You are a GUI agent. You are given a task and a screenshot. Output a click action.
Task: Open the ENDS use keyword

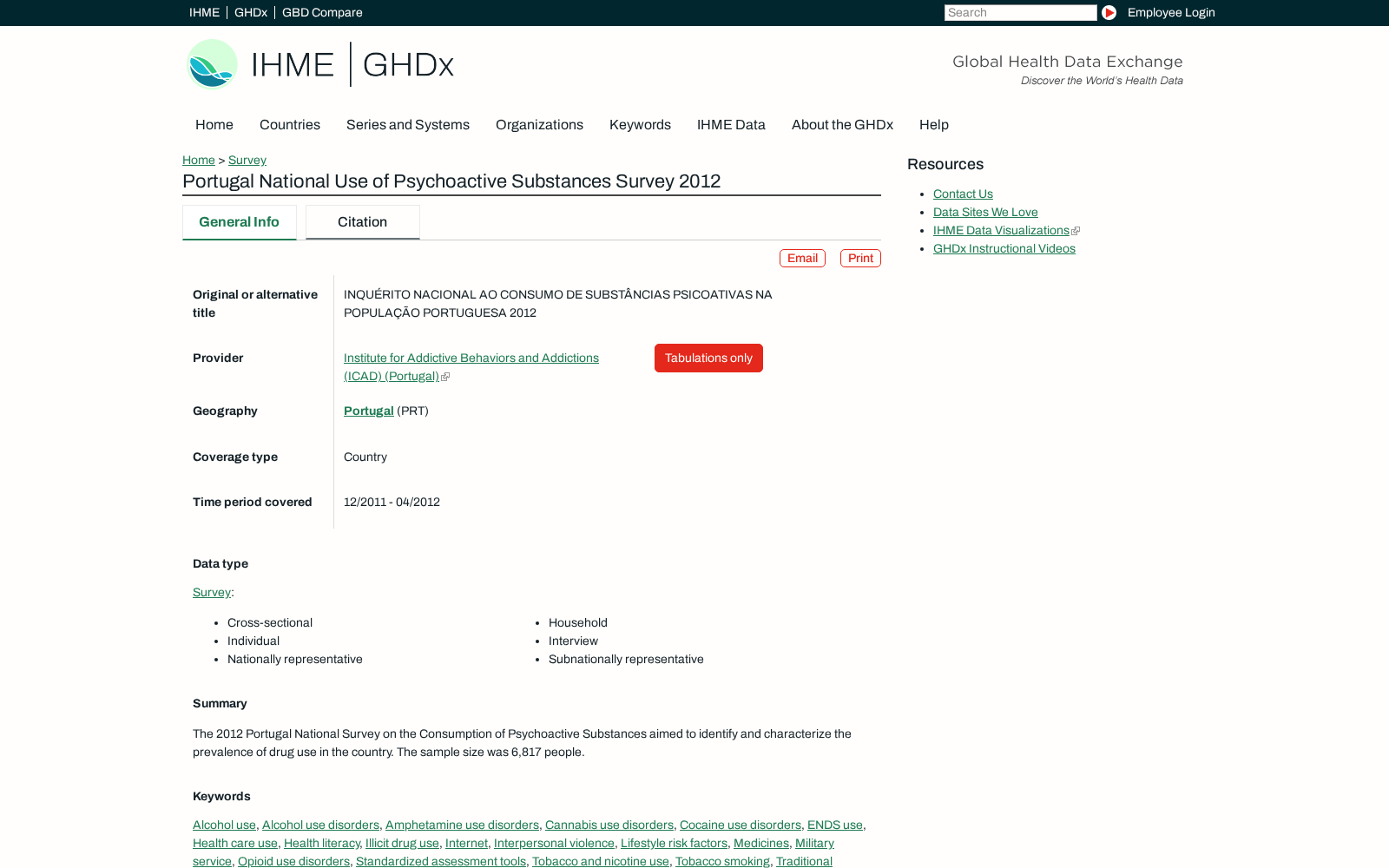tap(835, 825)
